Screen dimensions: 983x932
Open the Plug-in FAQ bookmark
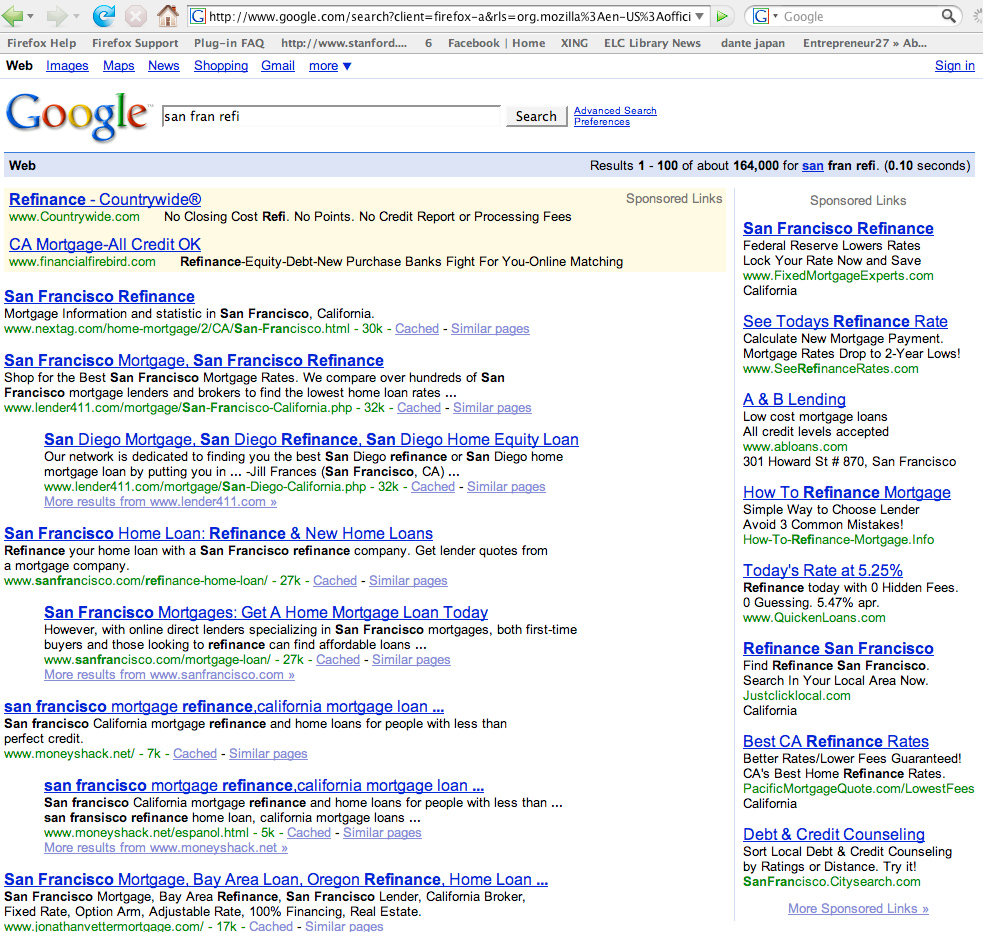coord(229,43)
